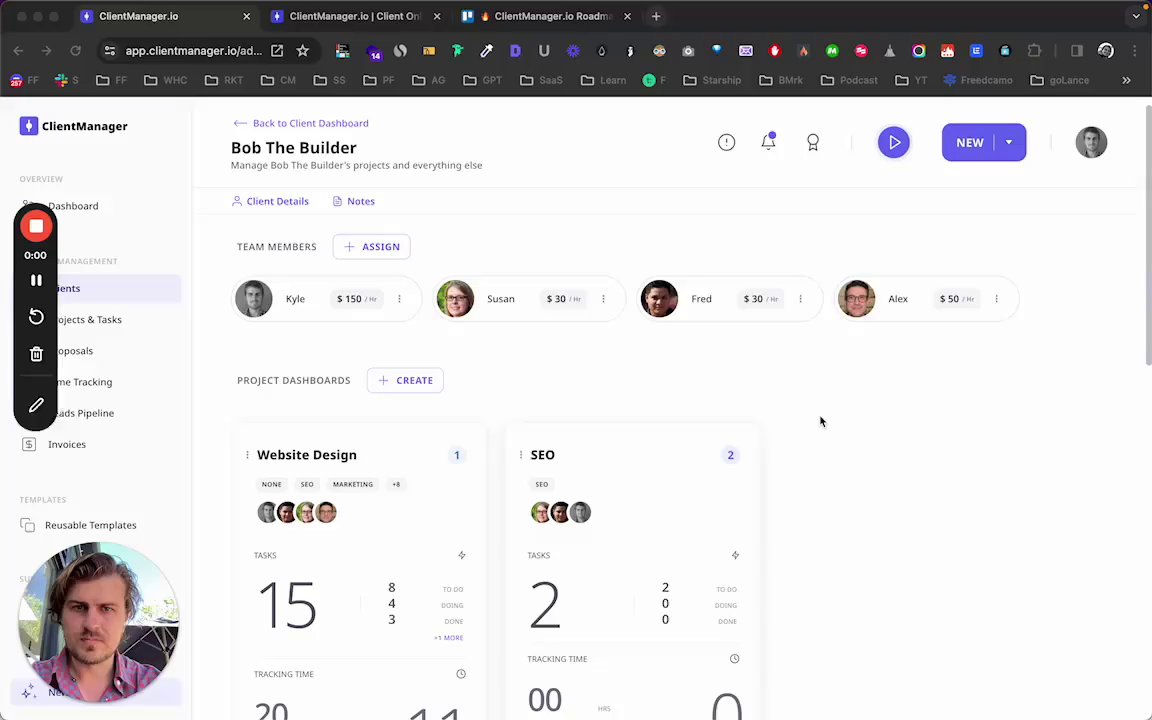The height and width of the screenshot is (720, 1152).
Task: Click the address bar URL field
Action: tap(193, 51)
